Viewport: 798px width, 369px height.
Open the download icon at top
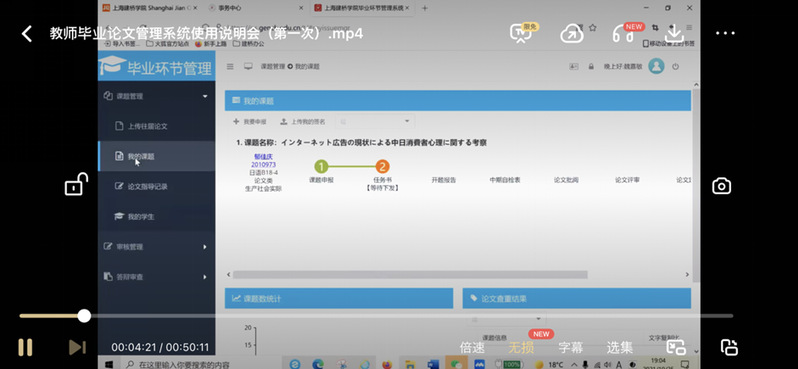(674, 33)
